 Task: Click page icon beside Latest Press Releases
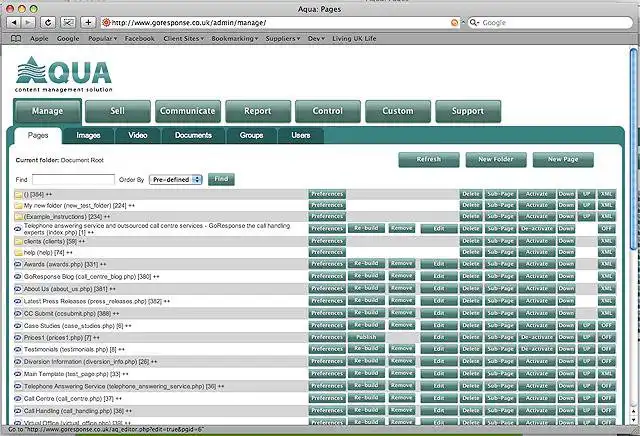(x=18, y=301)
